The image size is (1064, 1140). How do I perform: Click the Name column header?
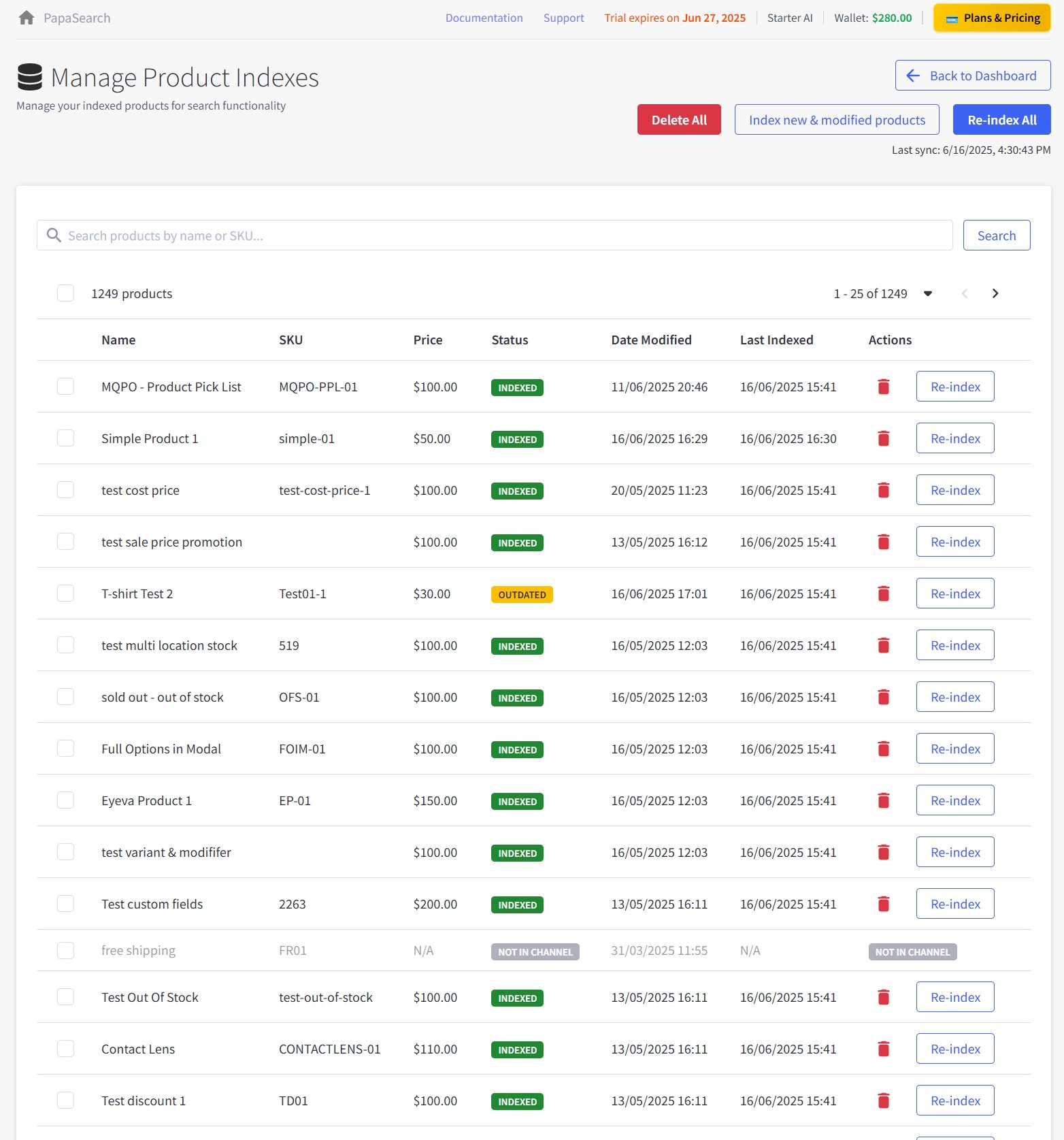pos(118,340)
